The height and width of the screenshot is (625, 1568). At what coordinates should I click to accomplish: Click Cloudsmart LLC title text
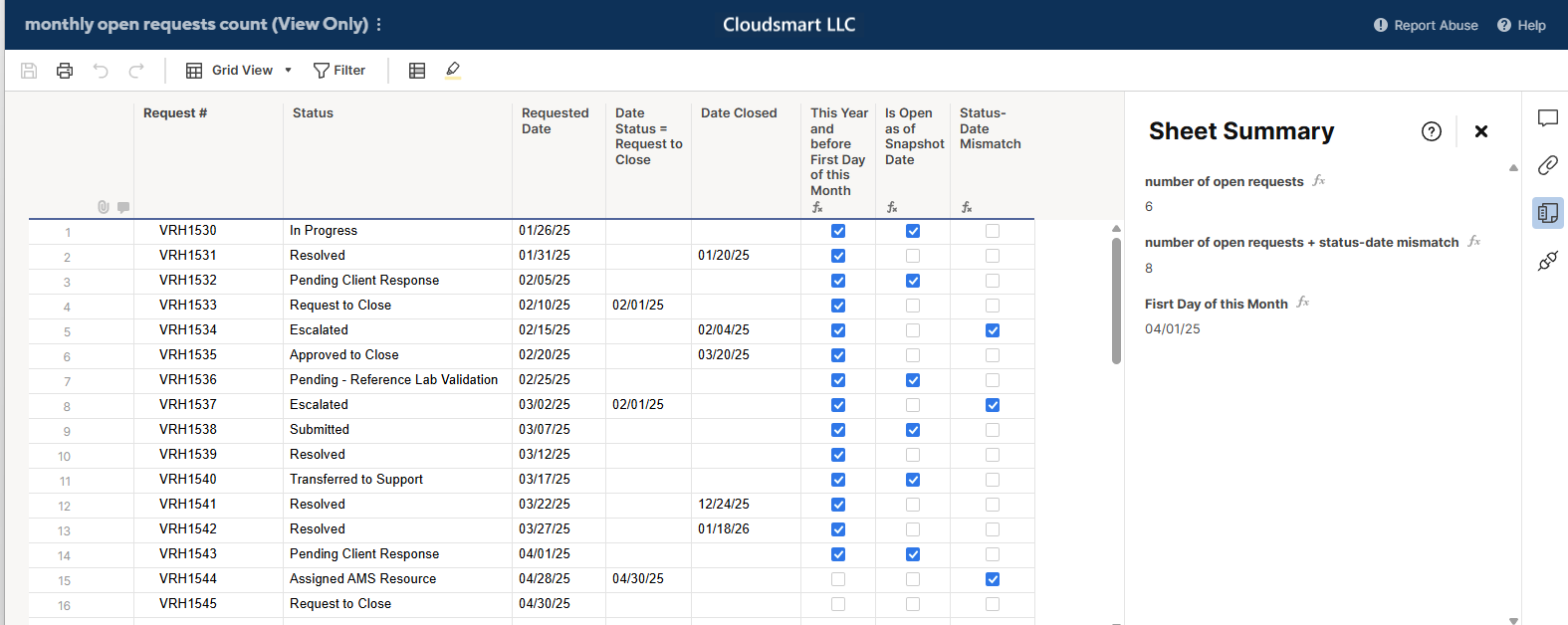pyautogui.click(x=789, y=25)
